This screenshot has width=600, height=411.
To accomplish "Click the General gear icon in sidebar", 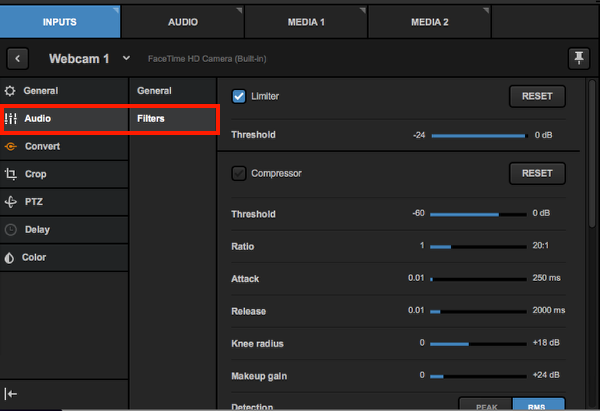I will [11, 90].
